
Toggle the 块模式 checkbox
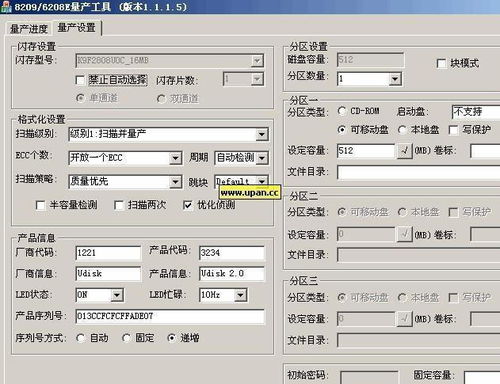441,63
